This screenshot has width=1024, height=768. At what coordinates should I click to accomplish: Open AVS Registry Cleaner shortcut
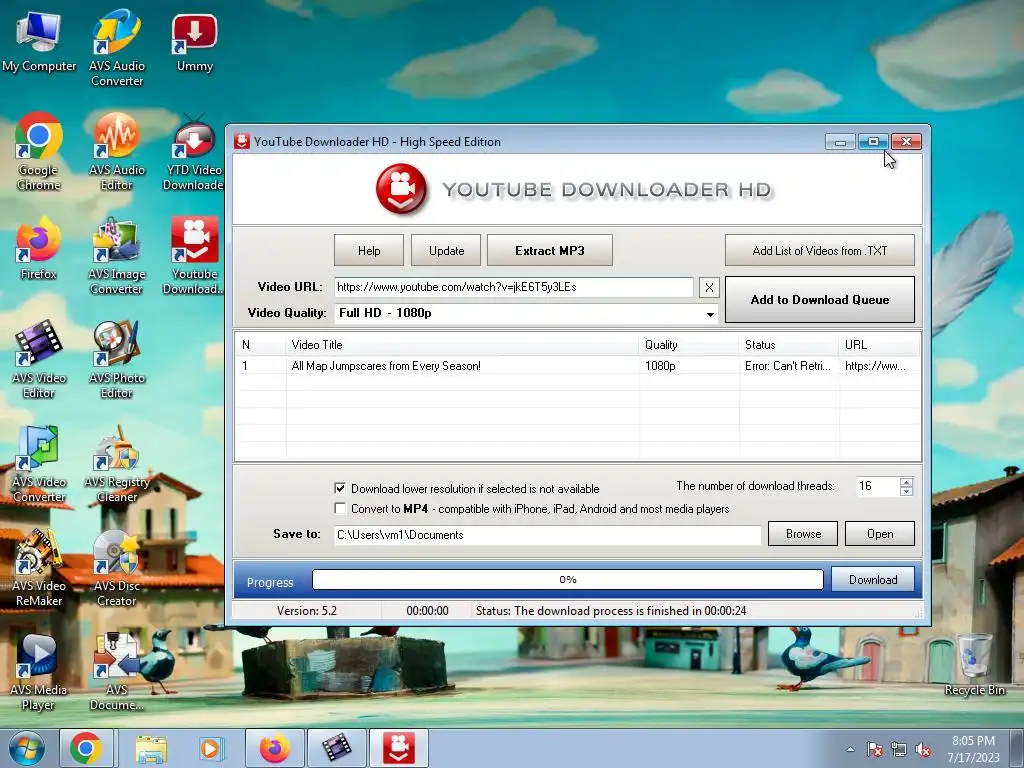tap(117, 464)
